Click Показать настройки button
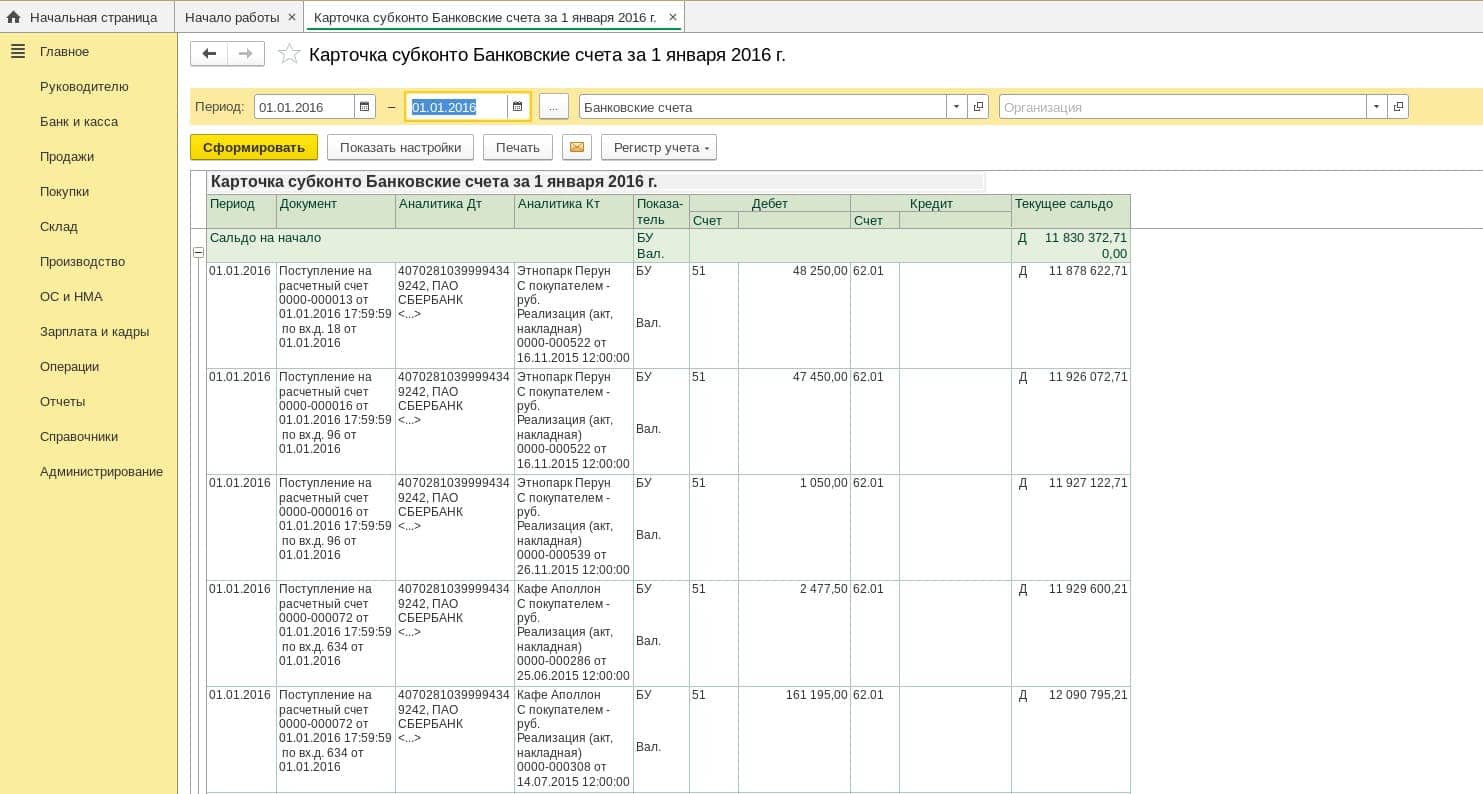1483x794 pixels. 400,148
